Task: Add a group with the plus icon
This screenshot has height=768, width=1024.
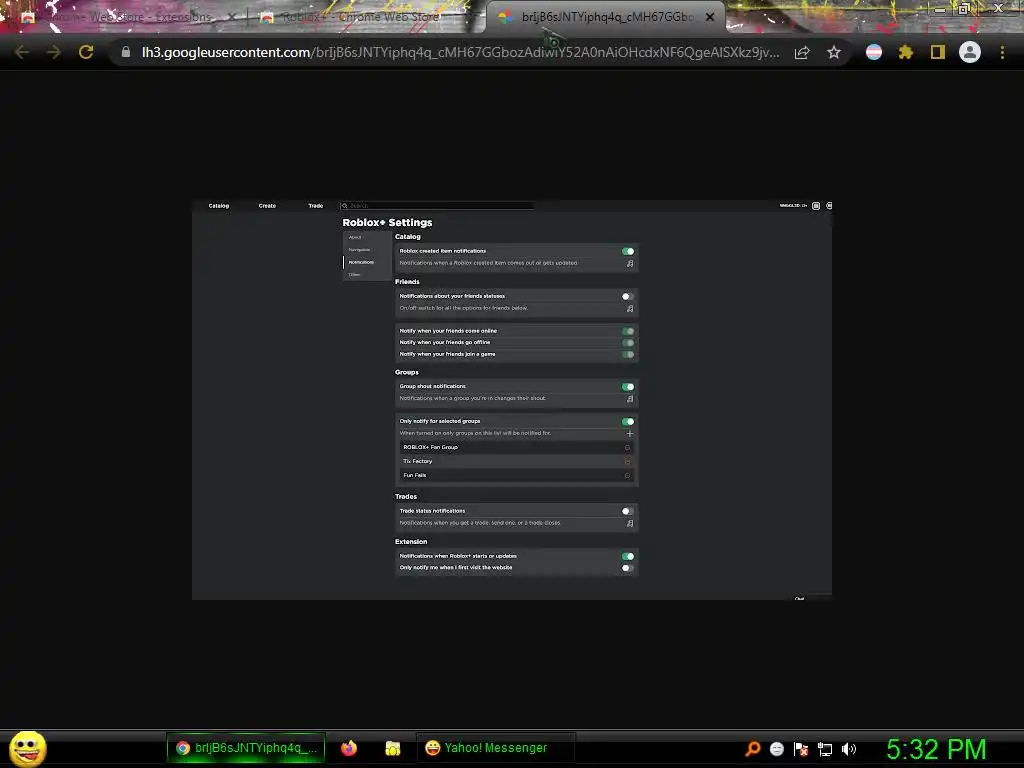Action: (630, 433)
